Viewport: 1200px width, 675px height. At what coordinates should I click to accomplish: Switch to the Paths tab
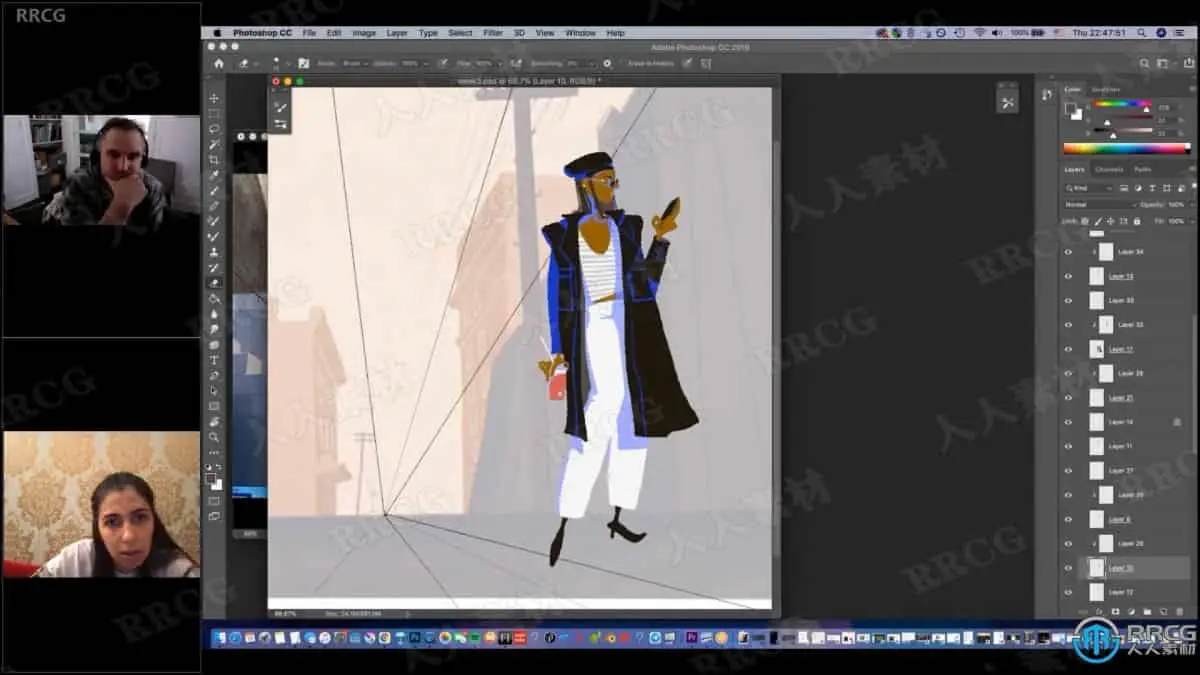[x=1142, y=169]
